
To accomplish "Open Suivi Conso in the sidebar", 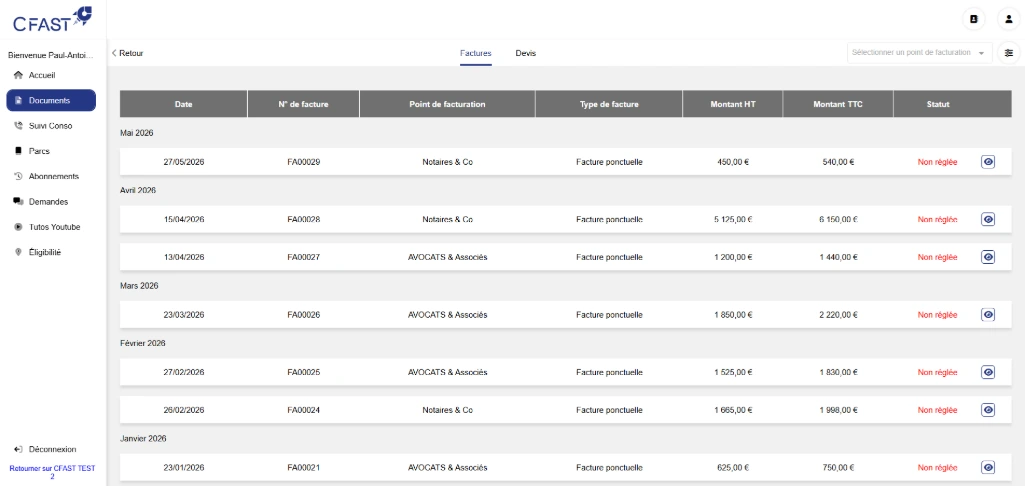I will point(51,126).
